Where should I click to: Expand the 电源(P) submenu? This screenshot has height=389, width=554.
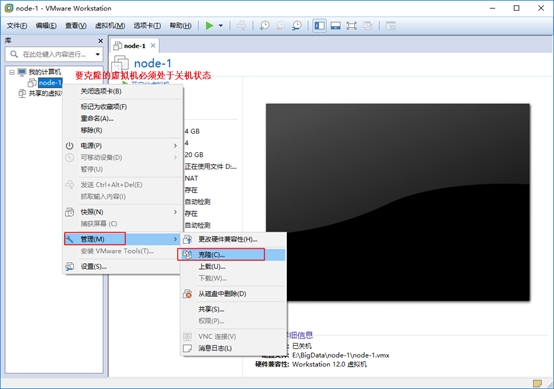[x=123, y=146]
